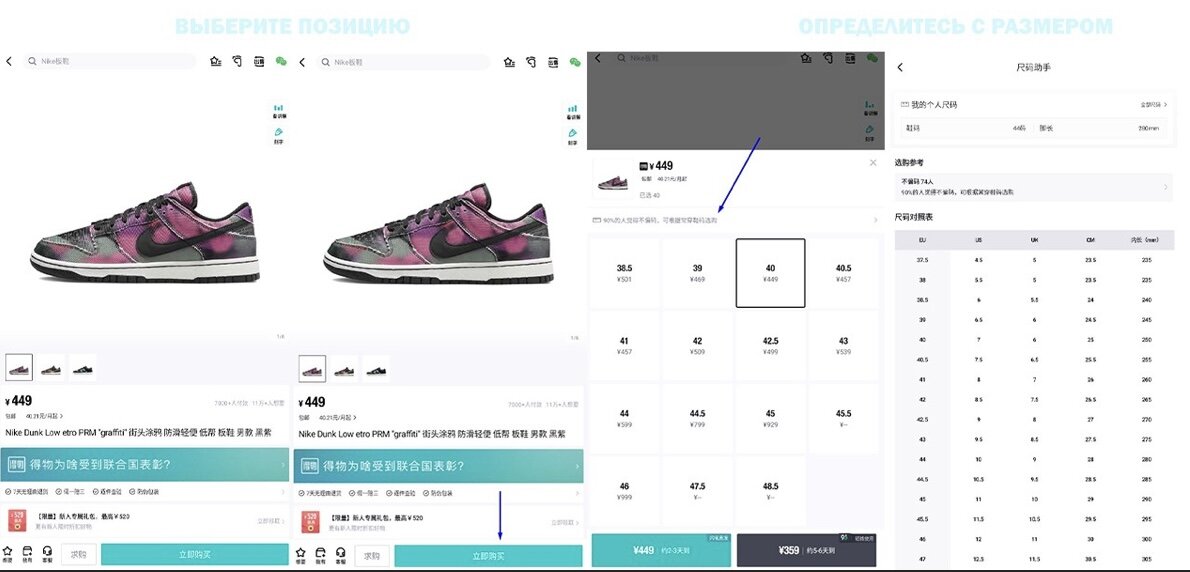Tap 立即购买 buy button on first screen
This screenshot has width=1190, height=572.
click(194, 555)
